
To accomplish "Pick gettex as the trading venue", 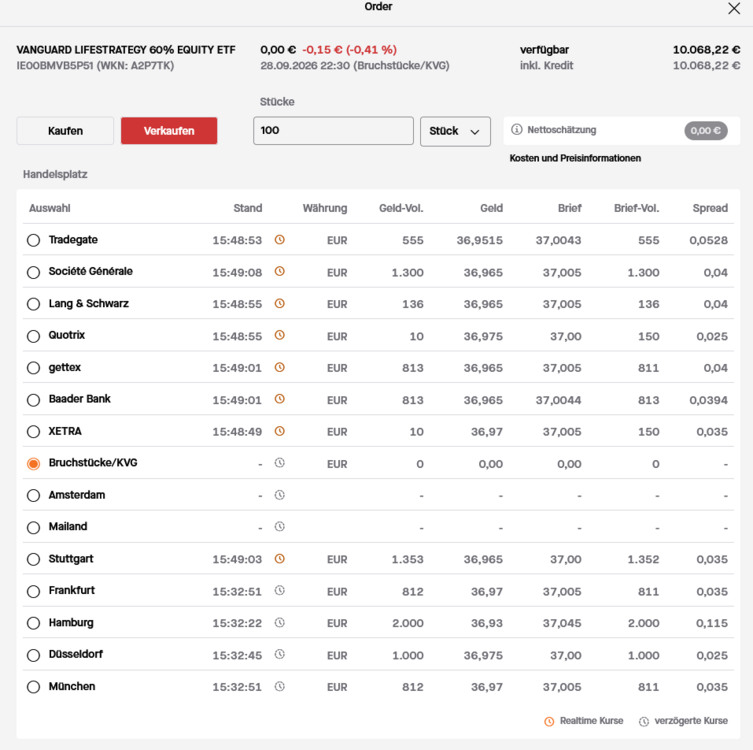I will coord(33,368).
